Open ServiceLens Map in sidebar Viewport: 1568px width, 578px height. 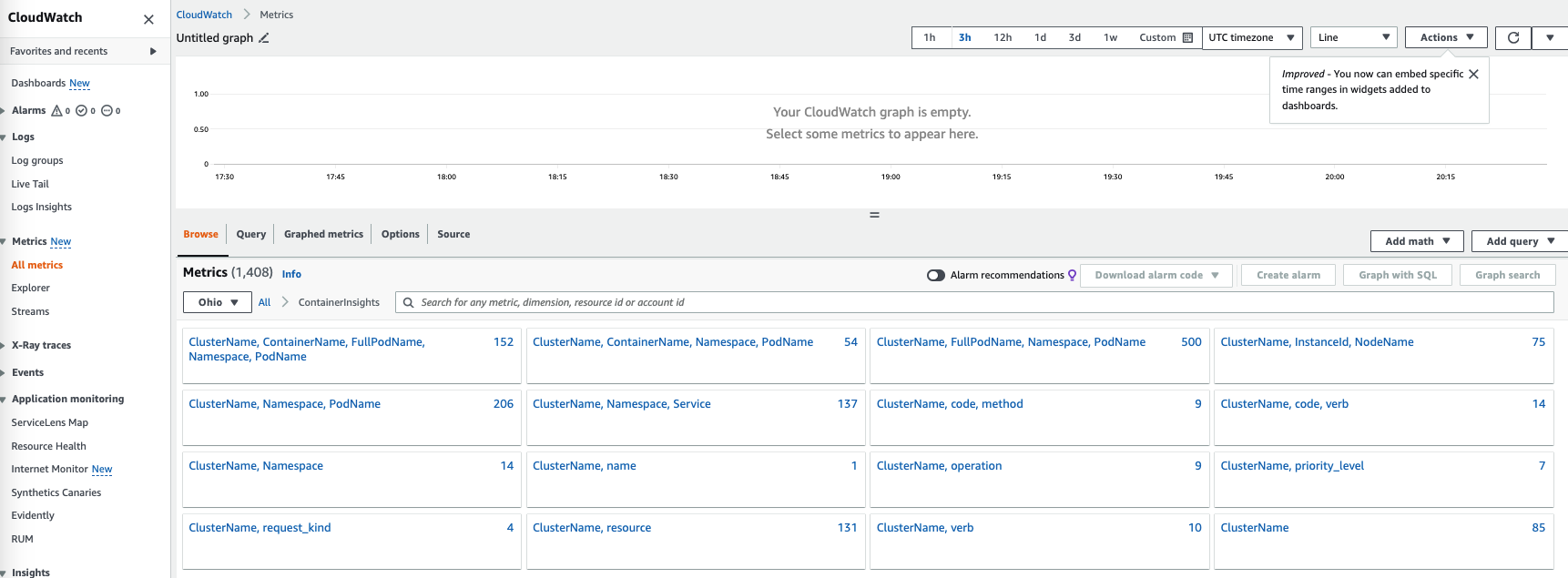point(49,422)
